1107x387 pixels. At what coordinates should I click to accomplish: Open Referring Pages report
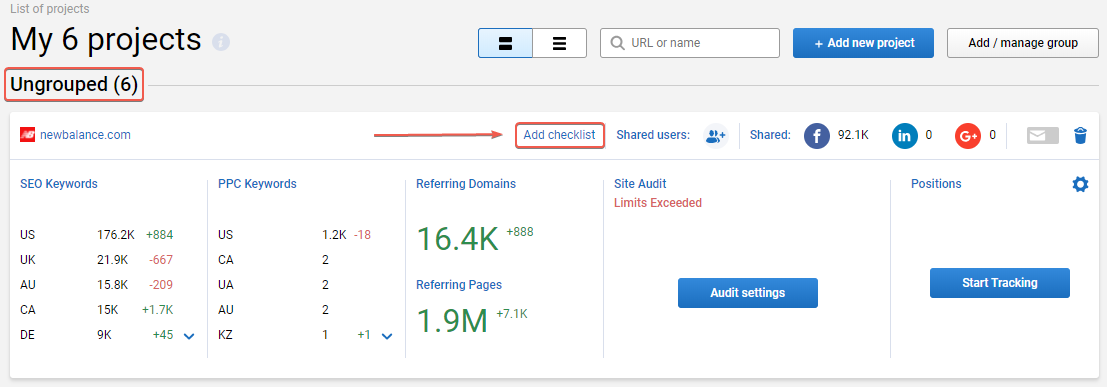(459, 285)
